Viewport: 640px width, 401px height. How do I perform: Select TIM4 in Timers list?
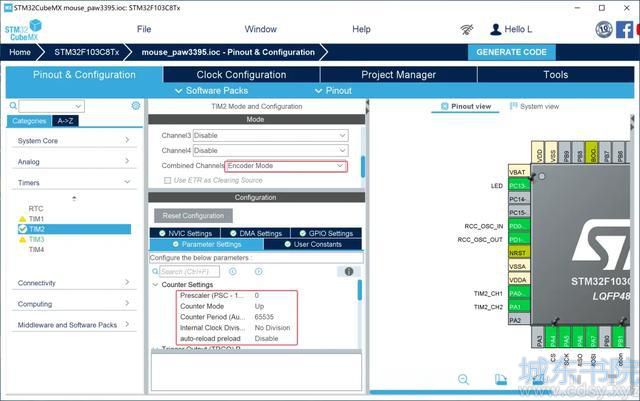tap(36, 250)
